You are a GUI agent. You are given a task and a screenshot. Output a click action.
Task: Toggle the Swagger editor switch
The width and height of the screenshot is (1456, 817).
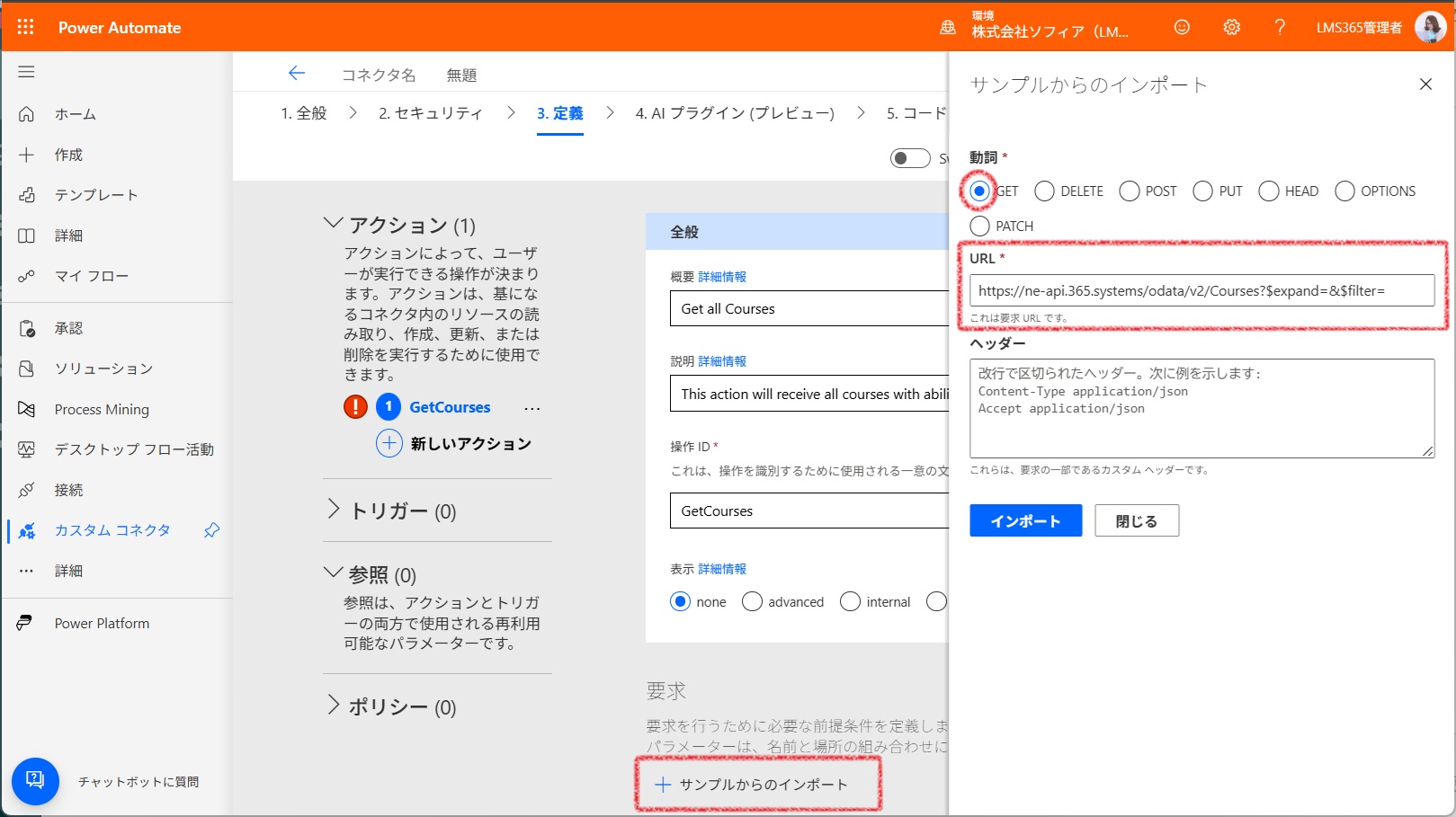click(x=910, y=158)
